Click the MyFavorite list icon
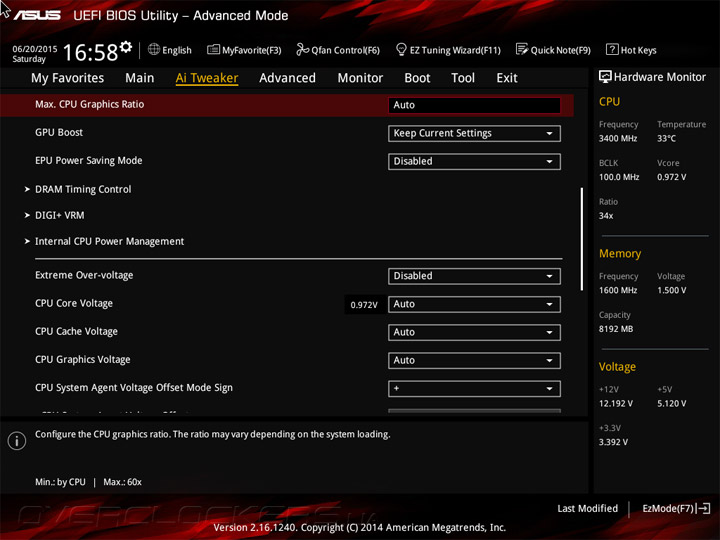The image size is (720, 540). tap(213, 49)
